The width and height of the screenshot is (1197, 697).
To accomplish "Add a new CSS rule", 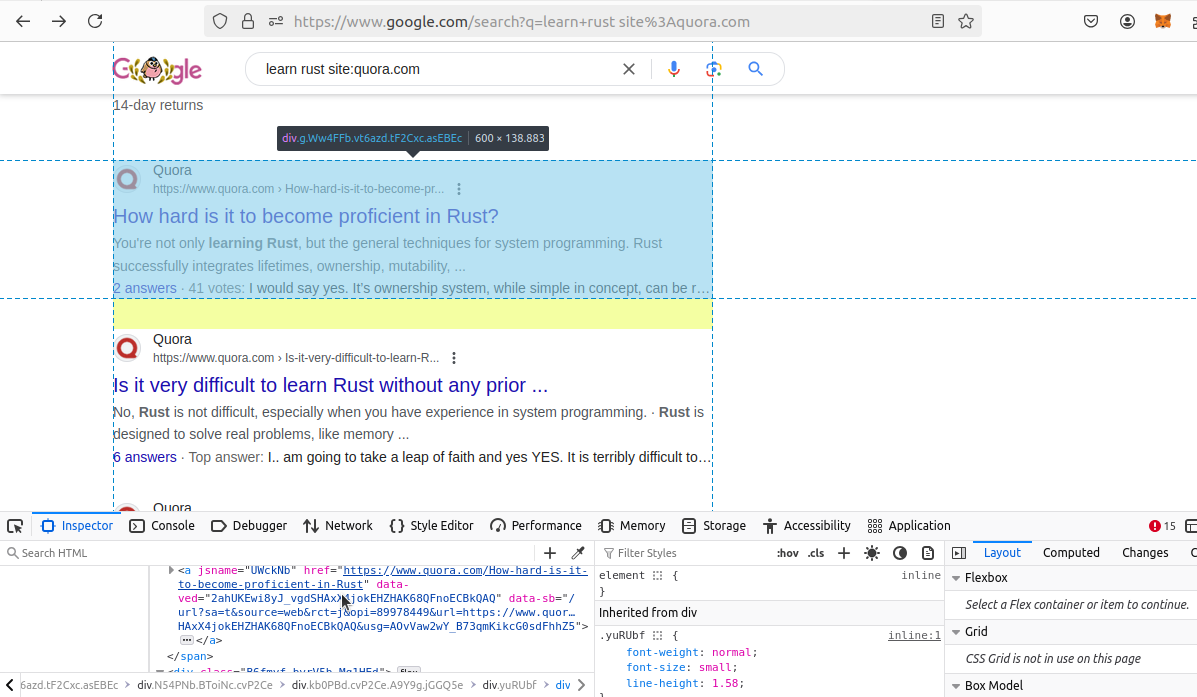I will click(x=844, y=553).
